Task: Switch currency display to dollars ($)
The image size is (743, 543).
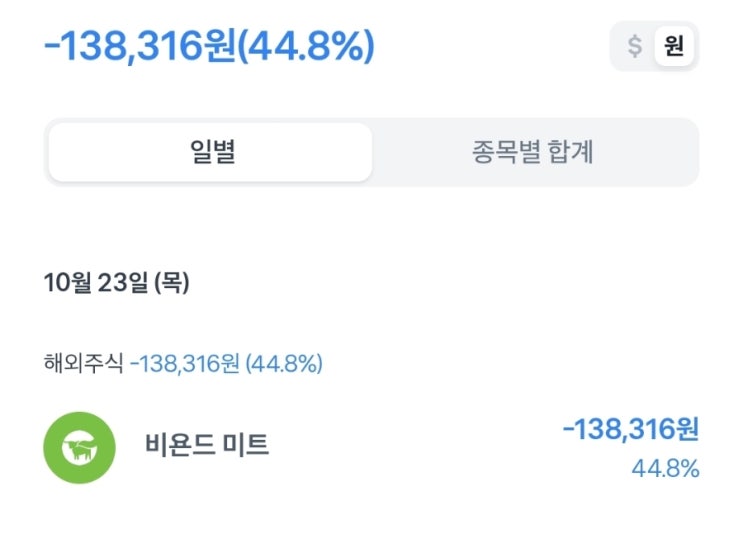Action: [x=635, y=46]
